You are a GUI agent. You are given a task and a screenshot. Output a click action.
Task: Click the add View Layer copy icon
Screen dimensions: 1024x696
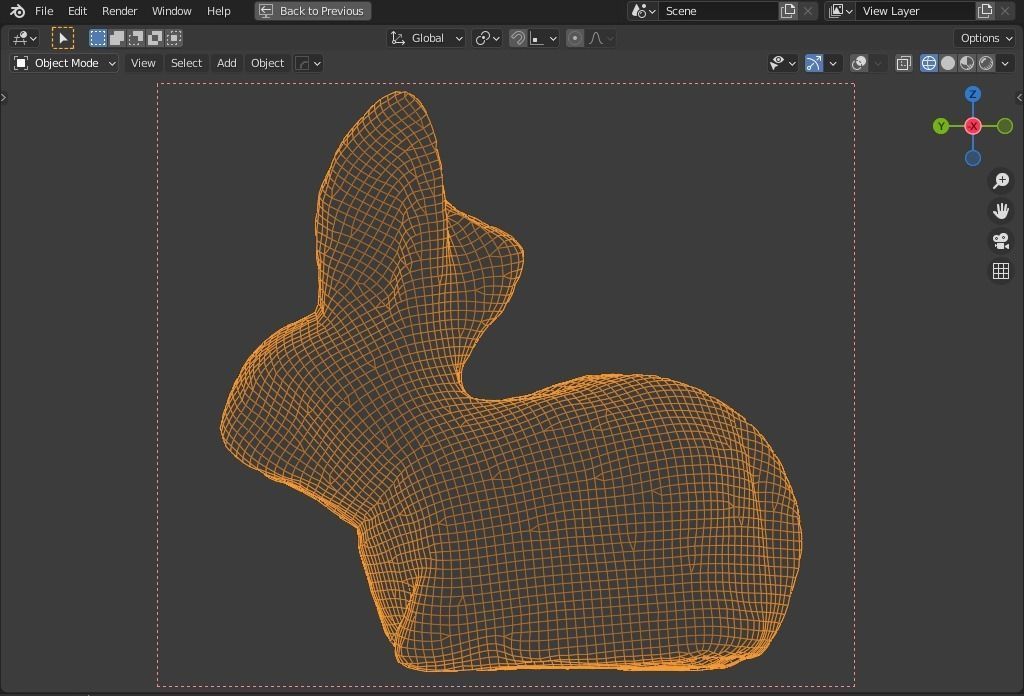[x=985, y=11]
